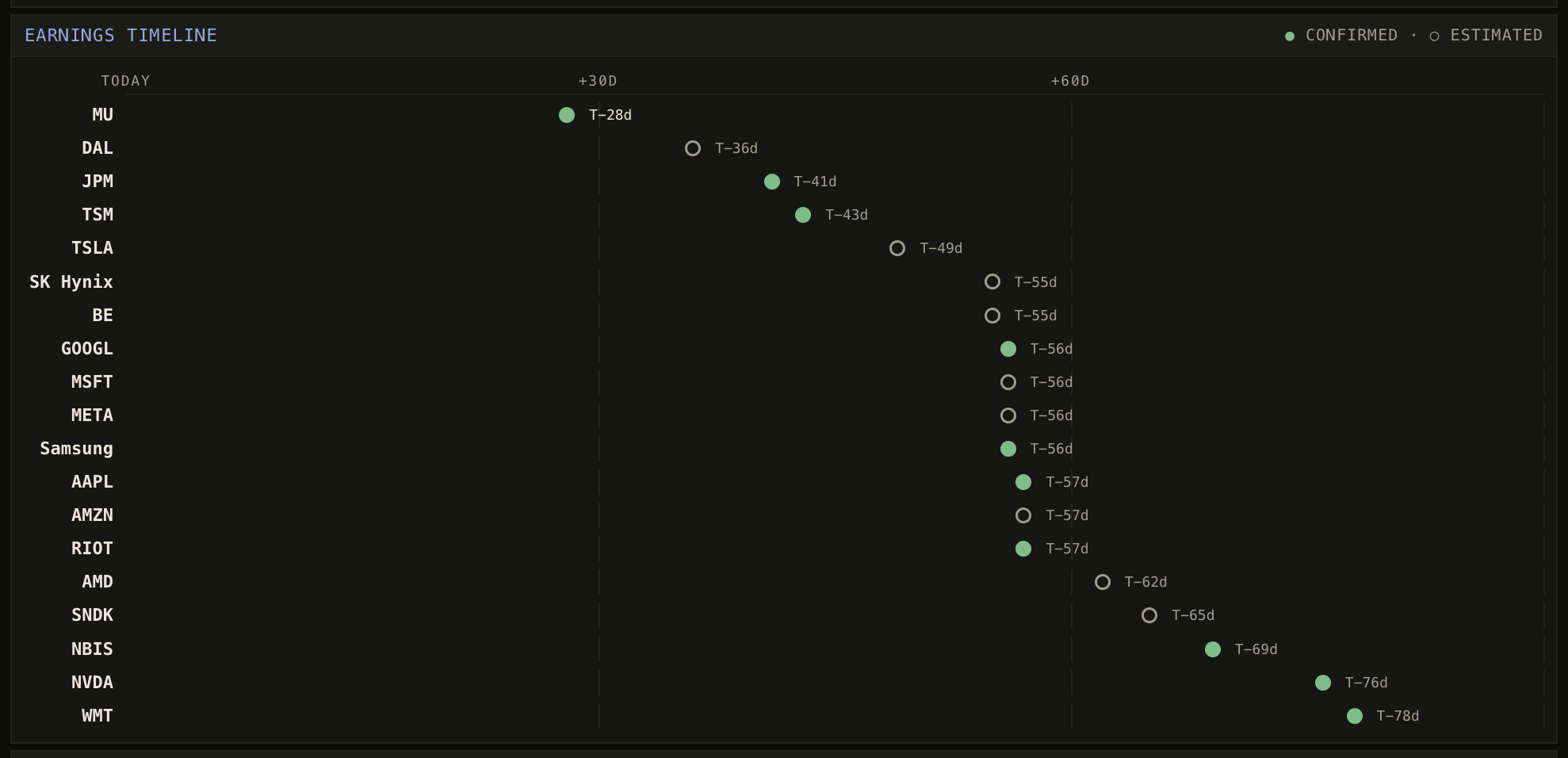Click the T–49d countdown for TSLA
Viewport: 1568px width, 758px height.
pyautogui.click(x=941, y=248)
